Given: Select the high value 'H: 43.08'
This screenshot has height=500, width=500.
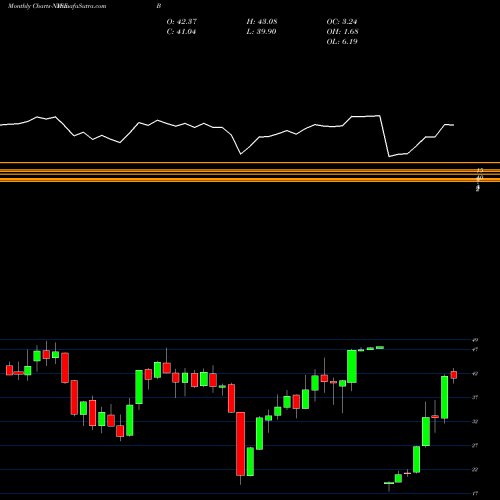Looking at the screenshot, I should [x=262, y=22].
